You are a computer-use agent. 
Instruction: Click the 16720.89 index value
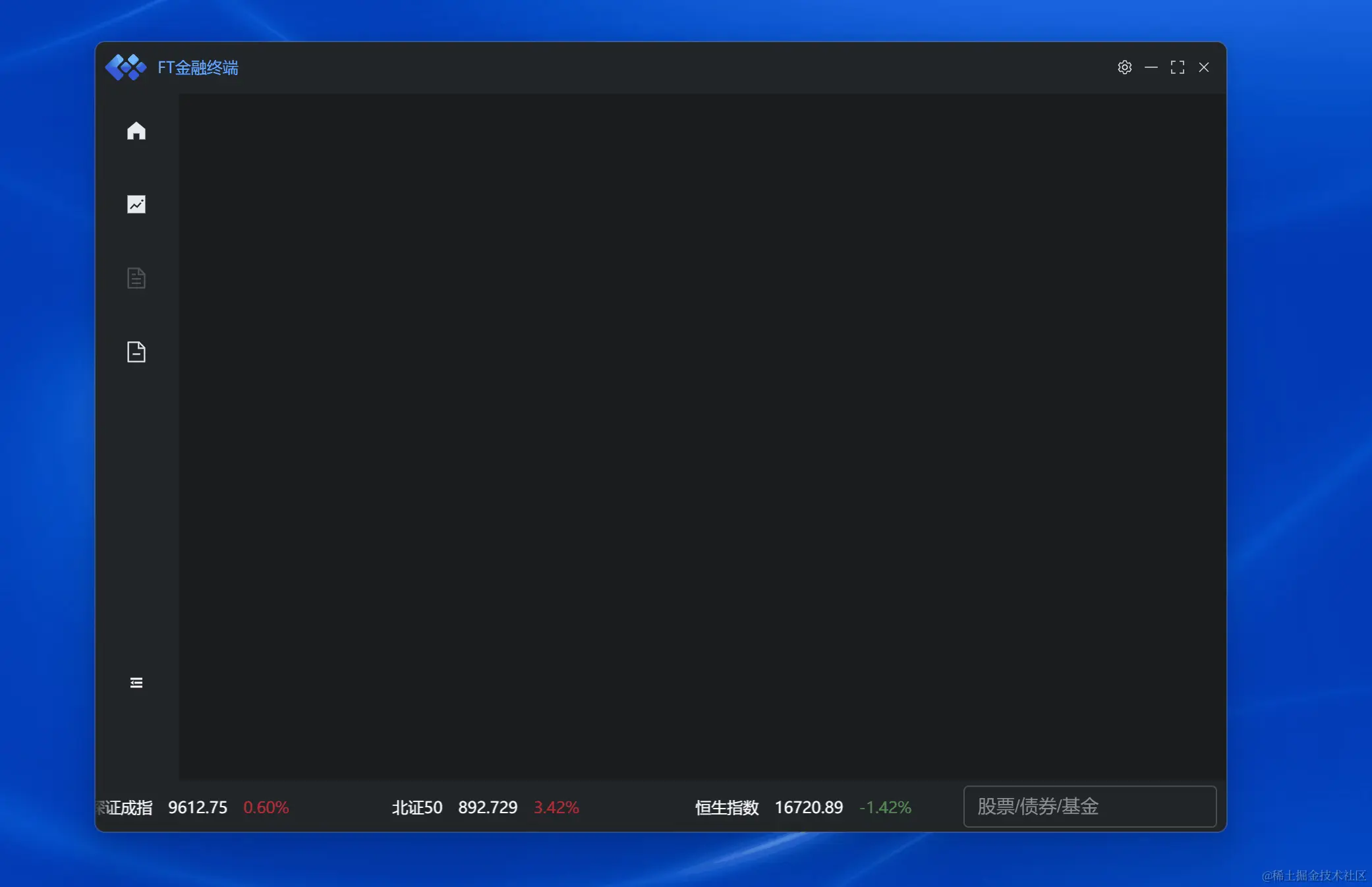click(809, 807)
